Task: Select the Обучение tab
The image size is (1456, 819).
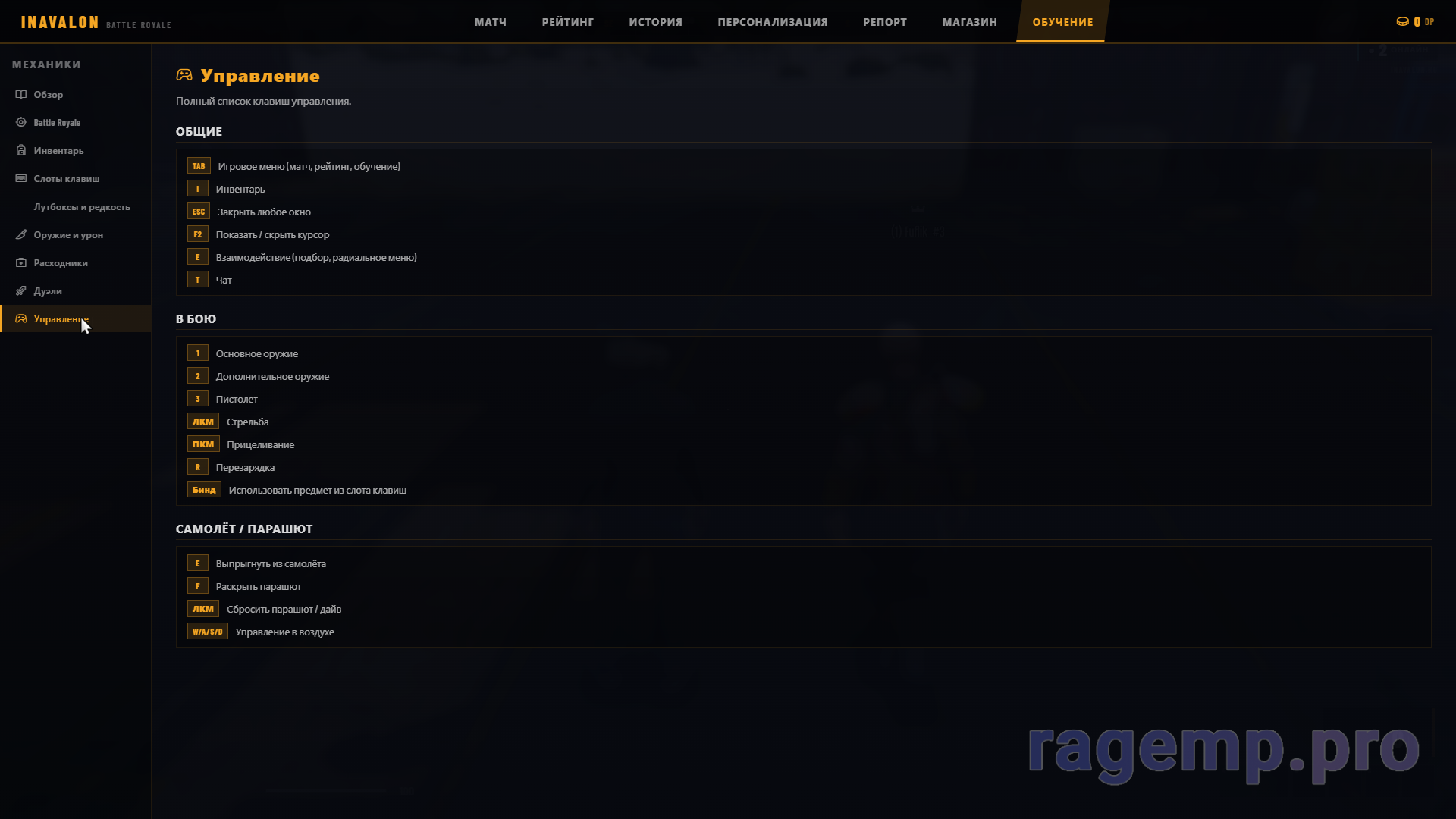Action: point(1062,22)
